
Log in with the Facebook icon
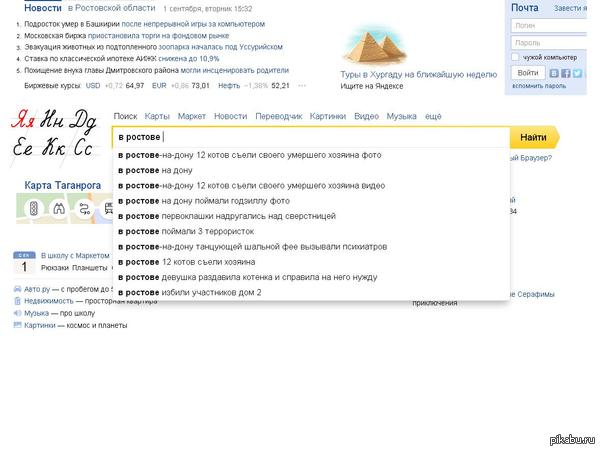pos(566,73)
